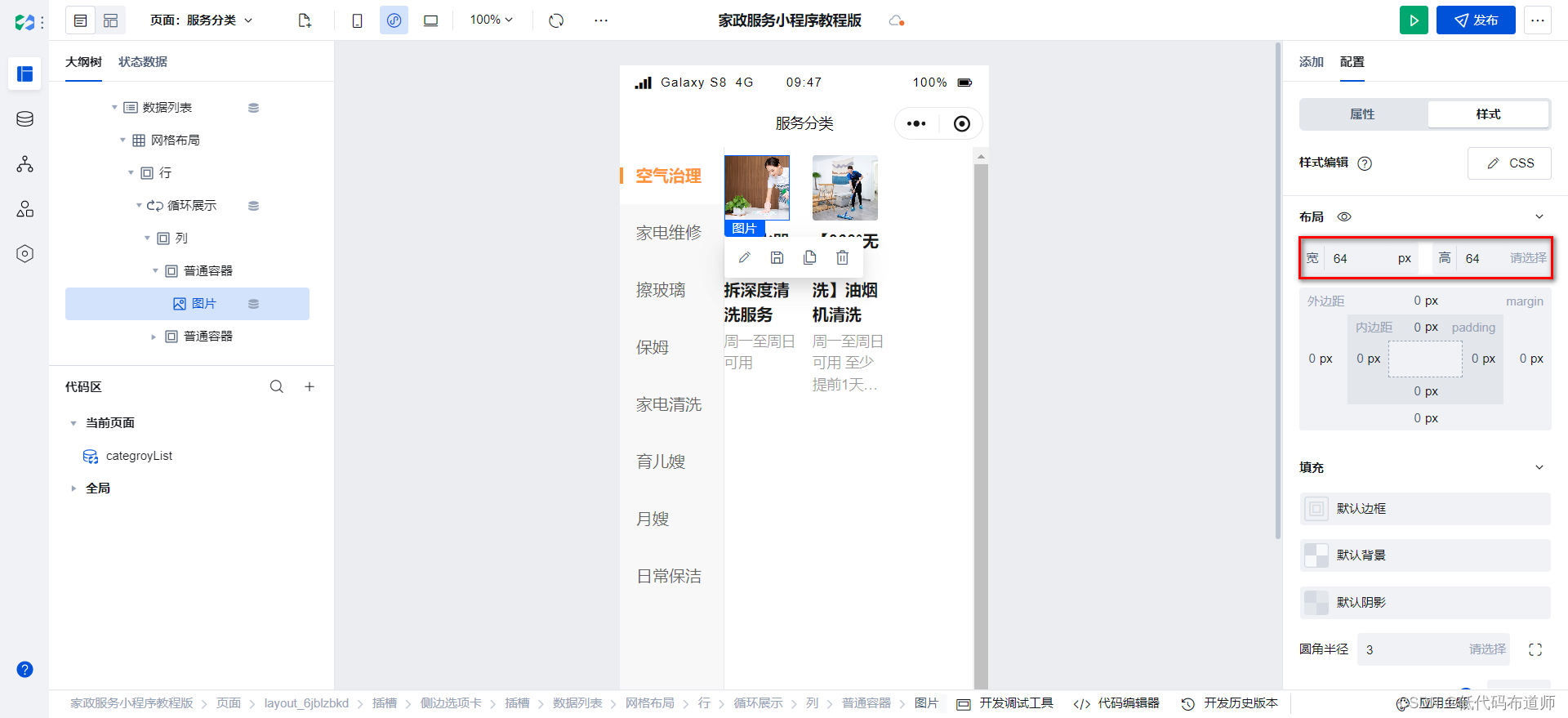Click the height 高 input field
This screenshot has height=718, width=1568.
[1481, 258]
